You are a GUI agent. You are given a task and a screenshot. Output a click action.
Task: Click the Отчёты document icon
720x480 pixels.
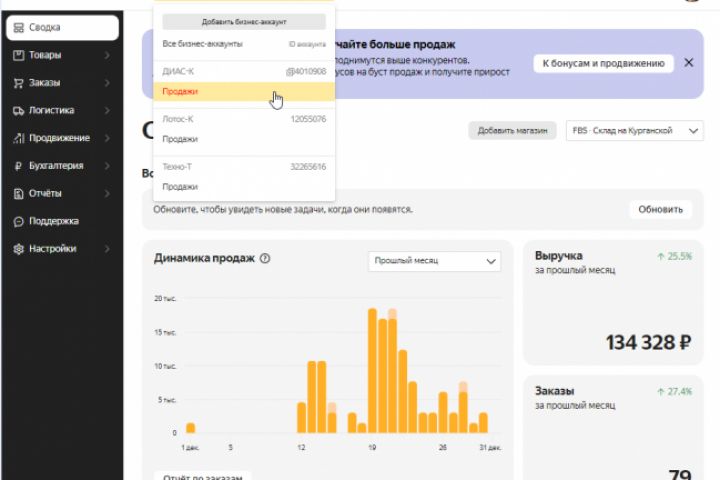[x=18, y=193]
